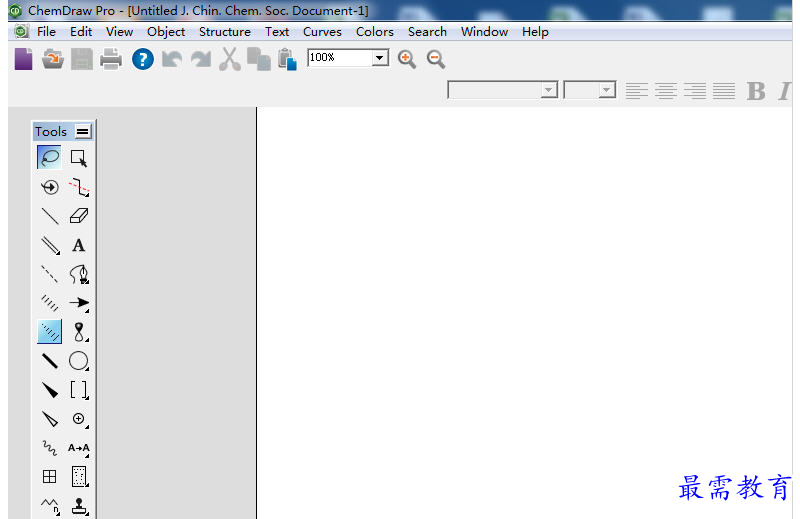Expand the 100% zoom dropdown
This screenshot has height=519, width=800.
point(380,58)
